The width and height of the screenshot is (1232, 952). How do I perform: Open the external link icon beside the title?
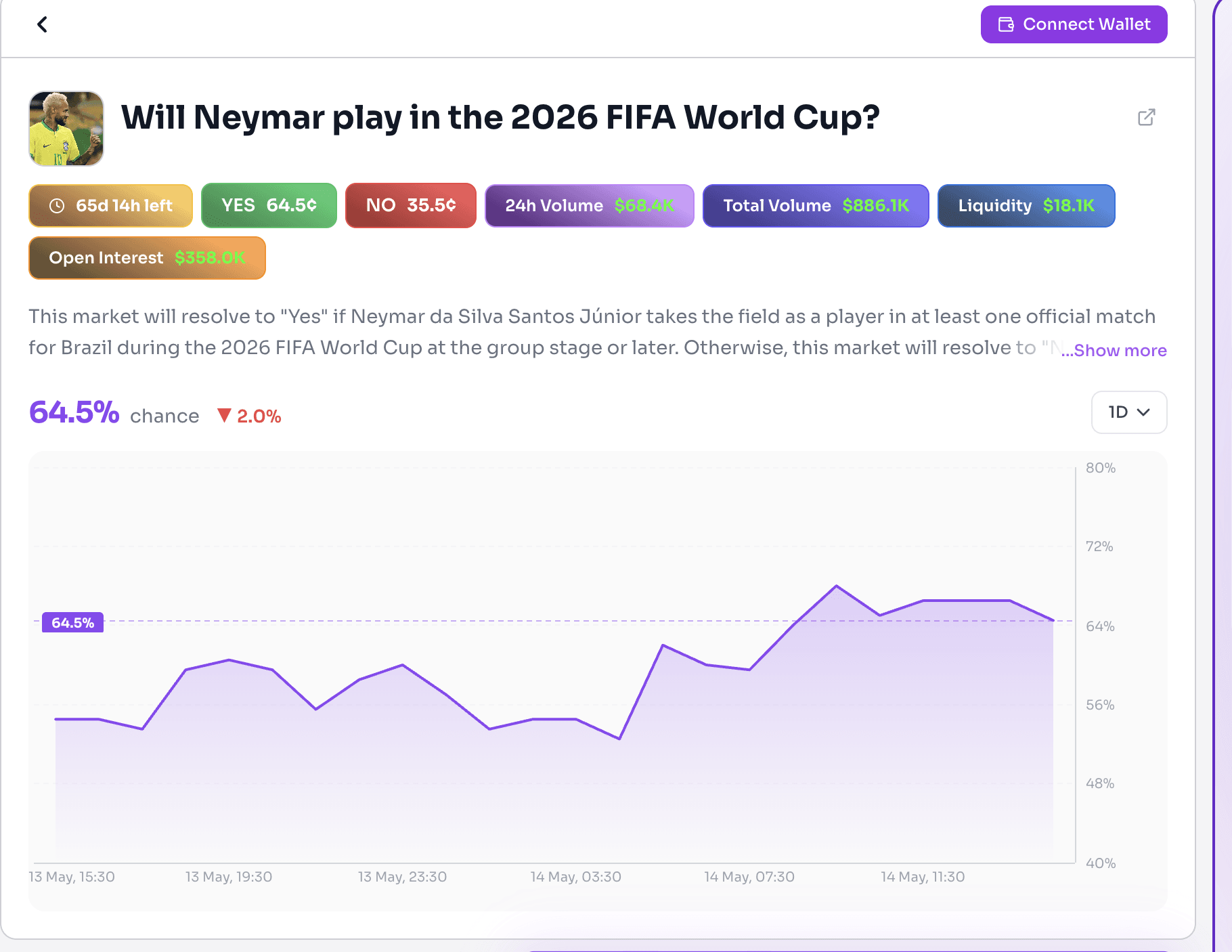[1146, 117]
